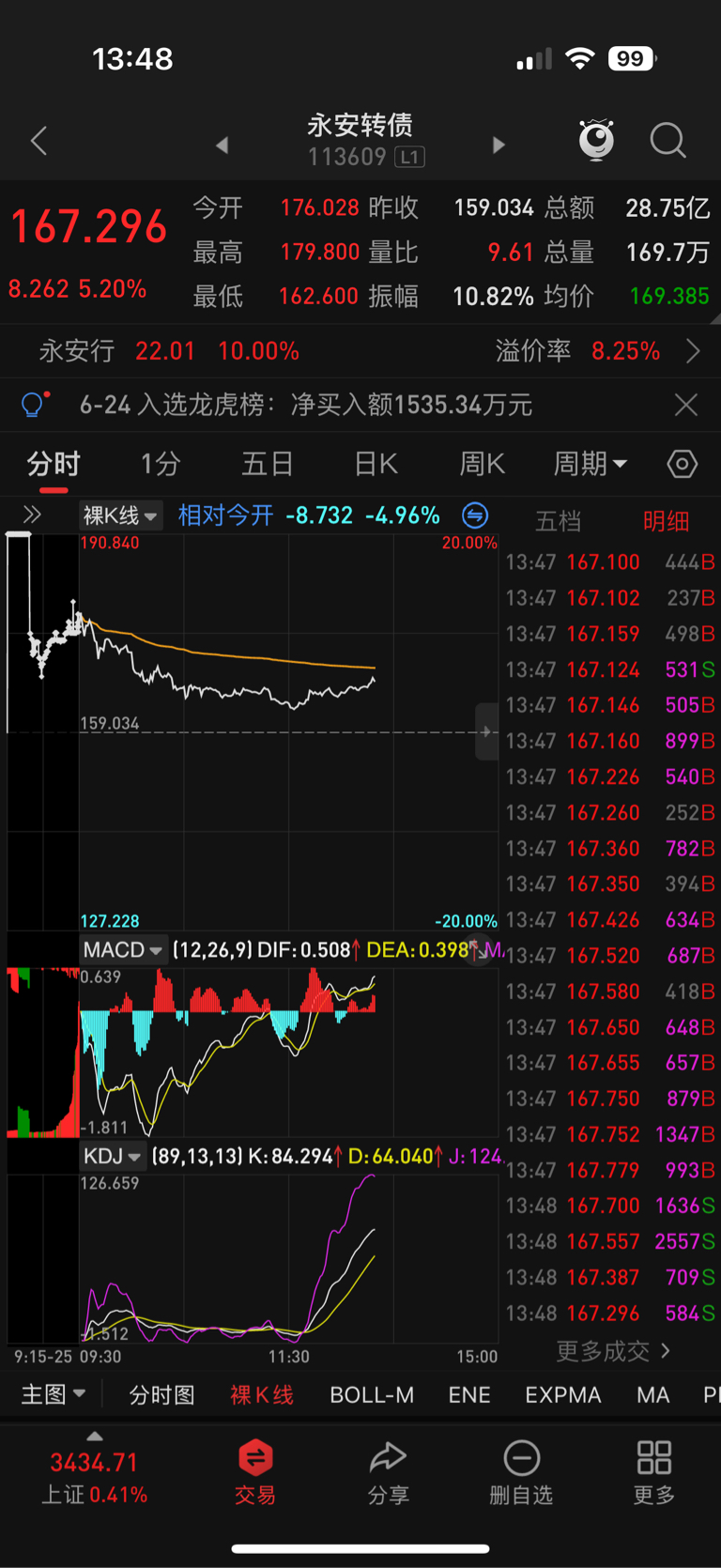Select the 分时 chart tab
Image resolution: width=721 pixels, height=1568 pixels.
pyautogui.click(x=54, y=464)
